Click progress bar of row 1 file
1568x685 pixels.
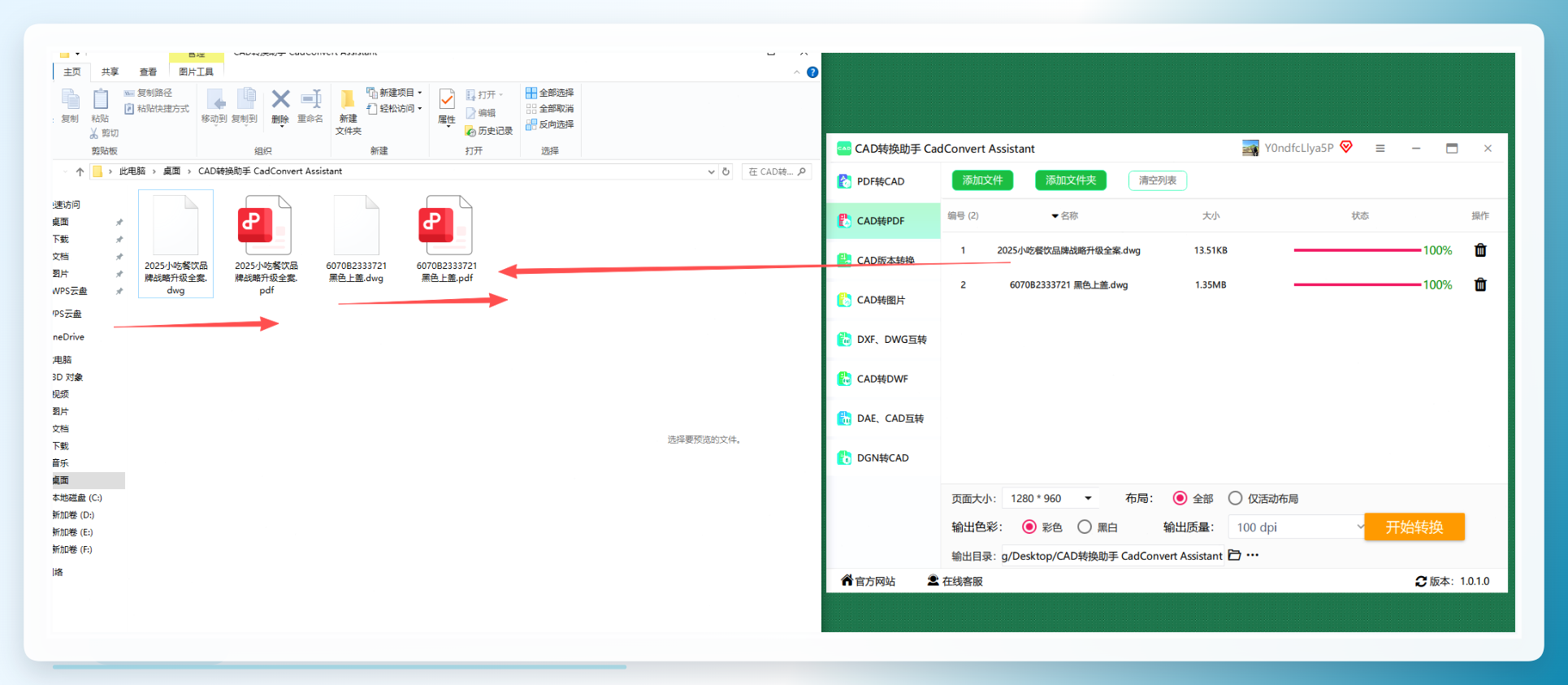tap(1357, 250)
